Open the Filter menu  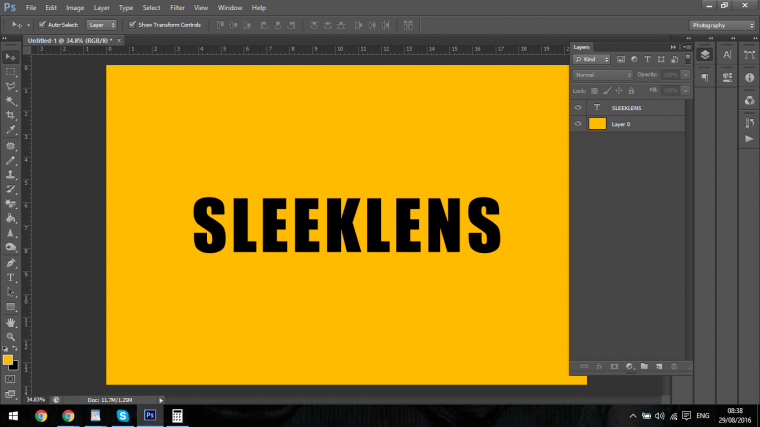(x=177, y=8)
